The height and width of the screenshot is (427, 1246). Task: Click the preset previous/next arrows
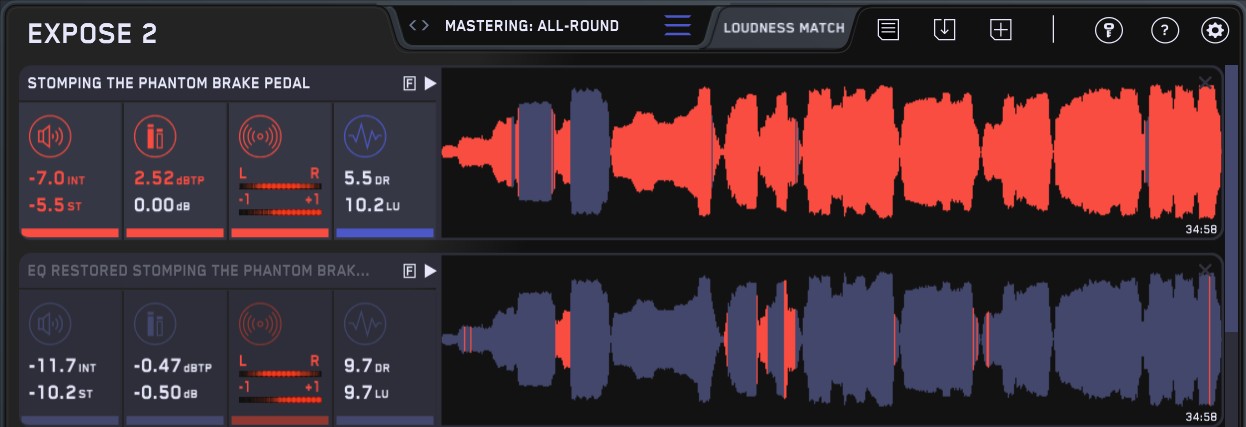tap(420, 26)
